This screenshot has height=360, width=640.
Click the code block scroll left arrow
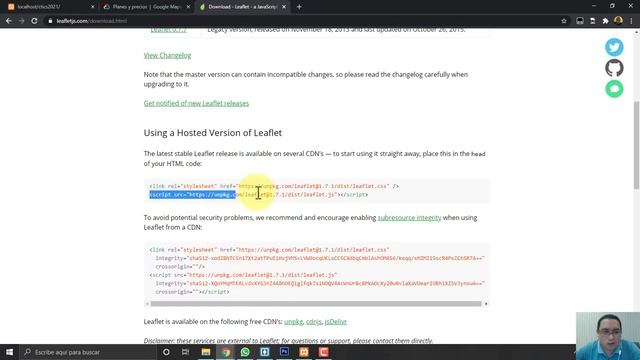pyautogui.click(x=147, y=304)
